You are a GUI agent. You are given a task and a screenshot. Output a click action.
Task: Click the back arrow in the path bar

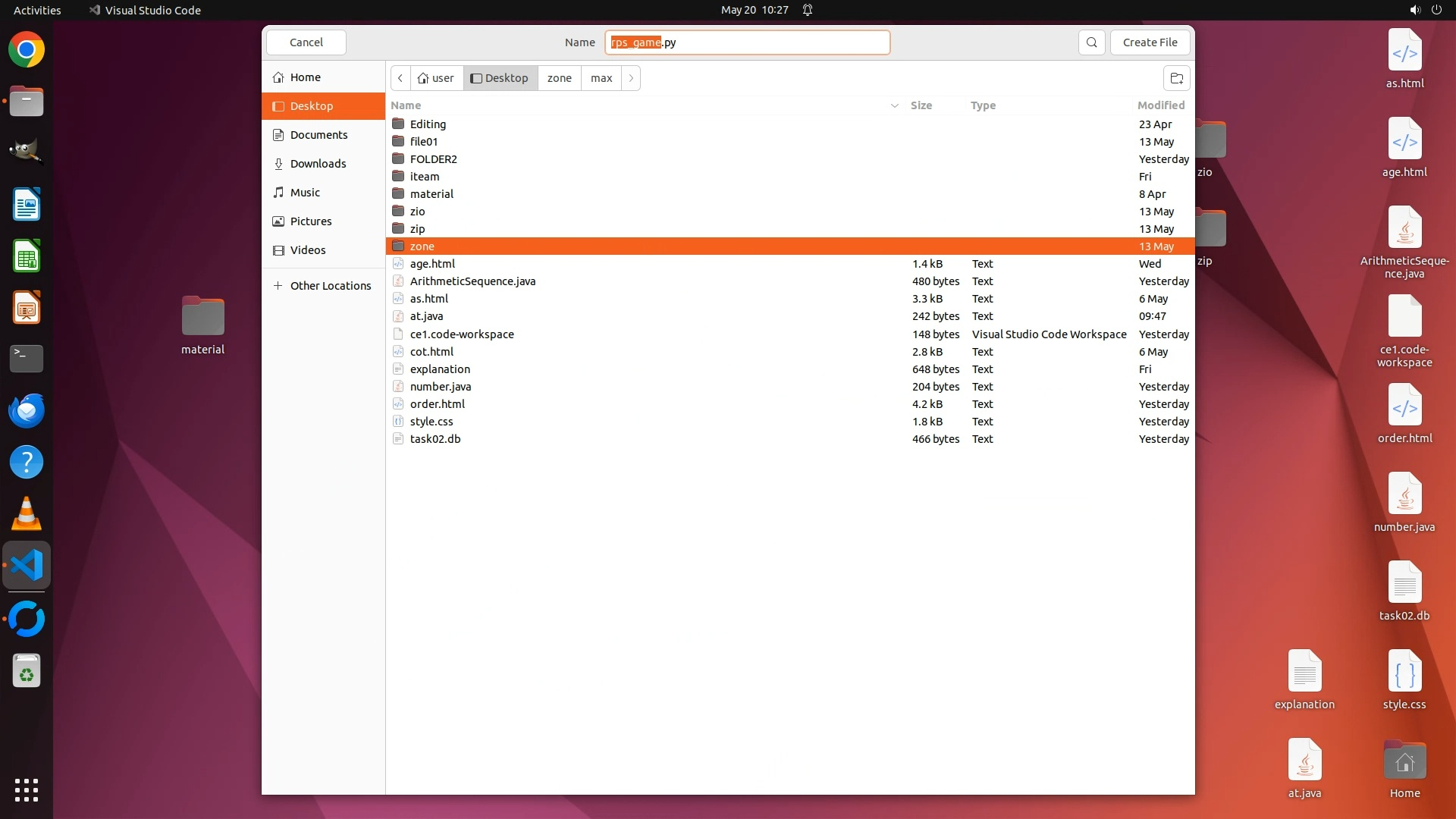(400, 78)
